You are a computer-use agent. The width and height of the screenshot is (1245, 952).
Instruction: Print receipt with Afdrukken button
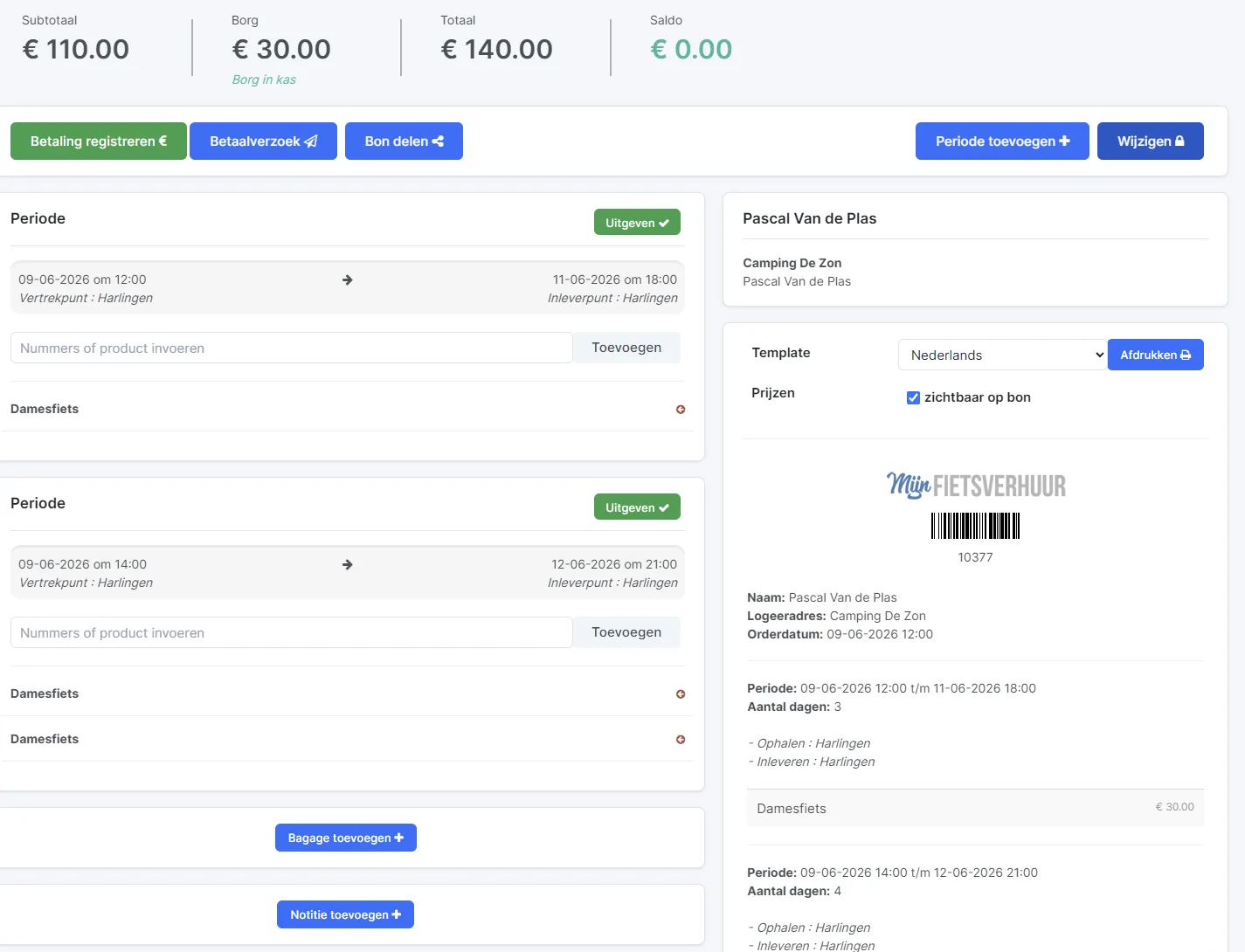(1156, 355)
